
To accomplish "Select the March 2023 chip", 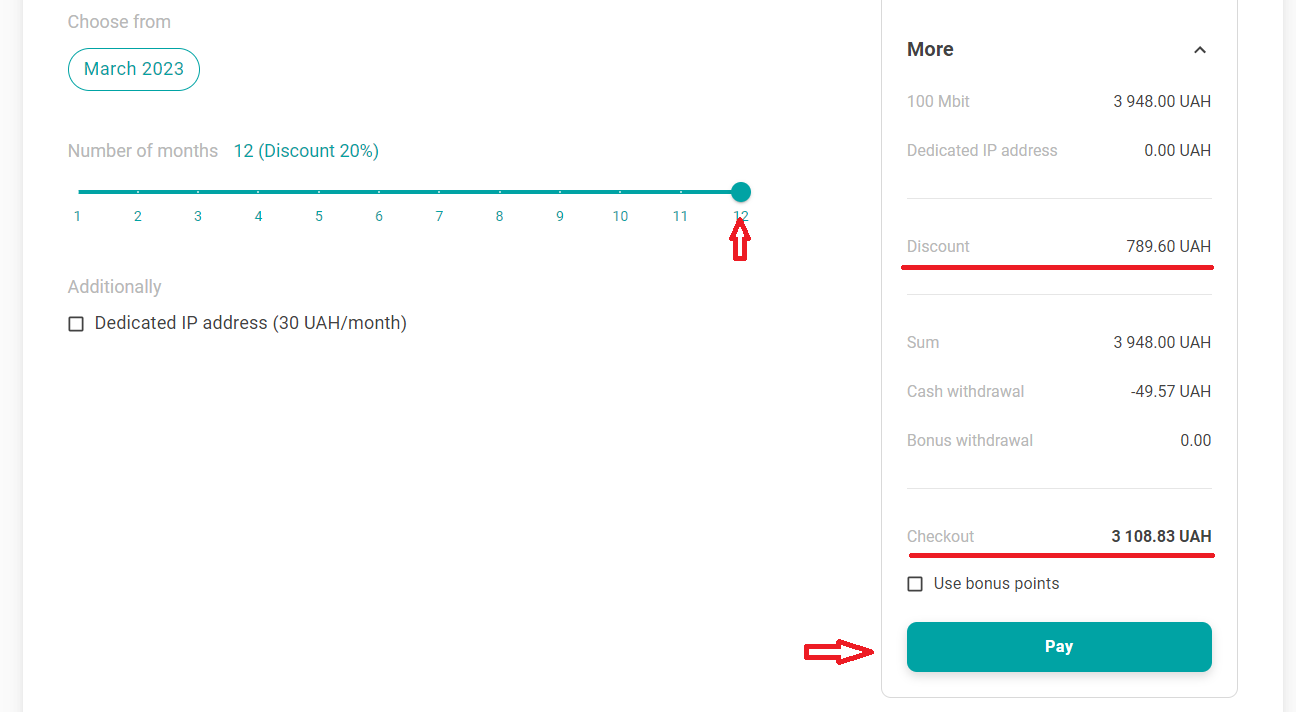I will (x=134, y=69).
